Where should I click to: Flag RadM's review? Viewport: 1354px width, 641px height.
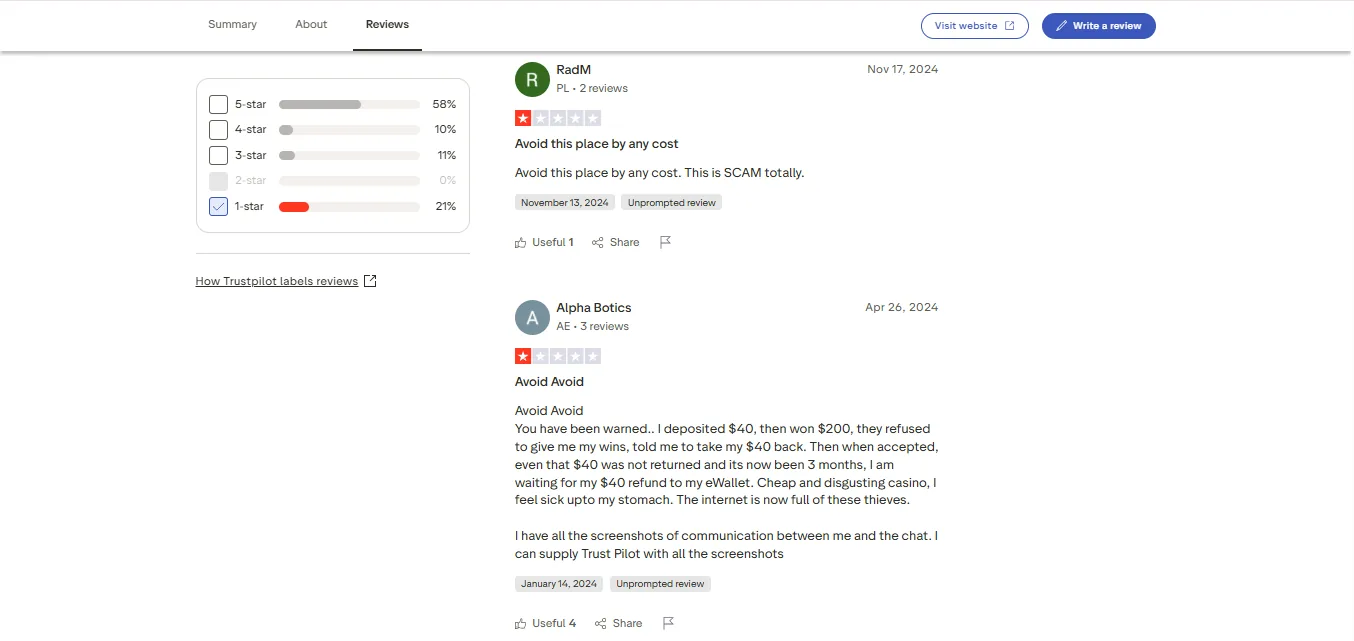(x=665, y=242)
